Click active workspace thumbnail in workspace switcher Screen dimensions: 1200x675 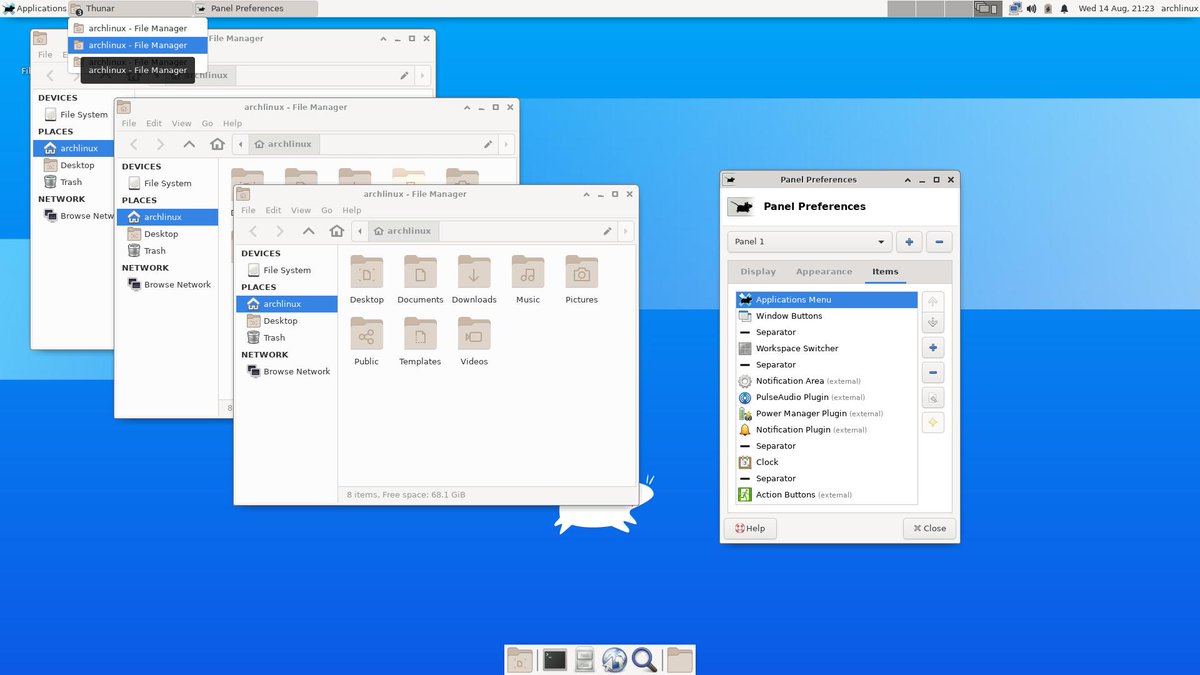pos(987,8)
